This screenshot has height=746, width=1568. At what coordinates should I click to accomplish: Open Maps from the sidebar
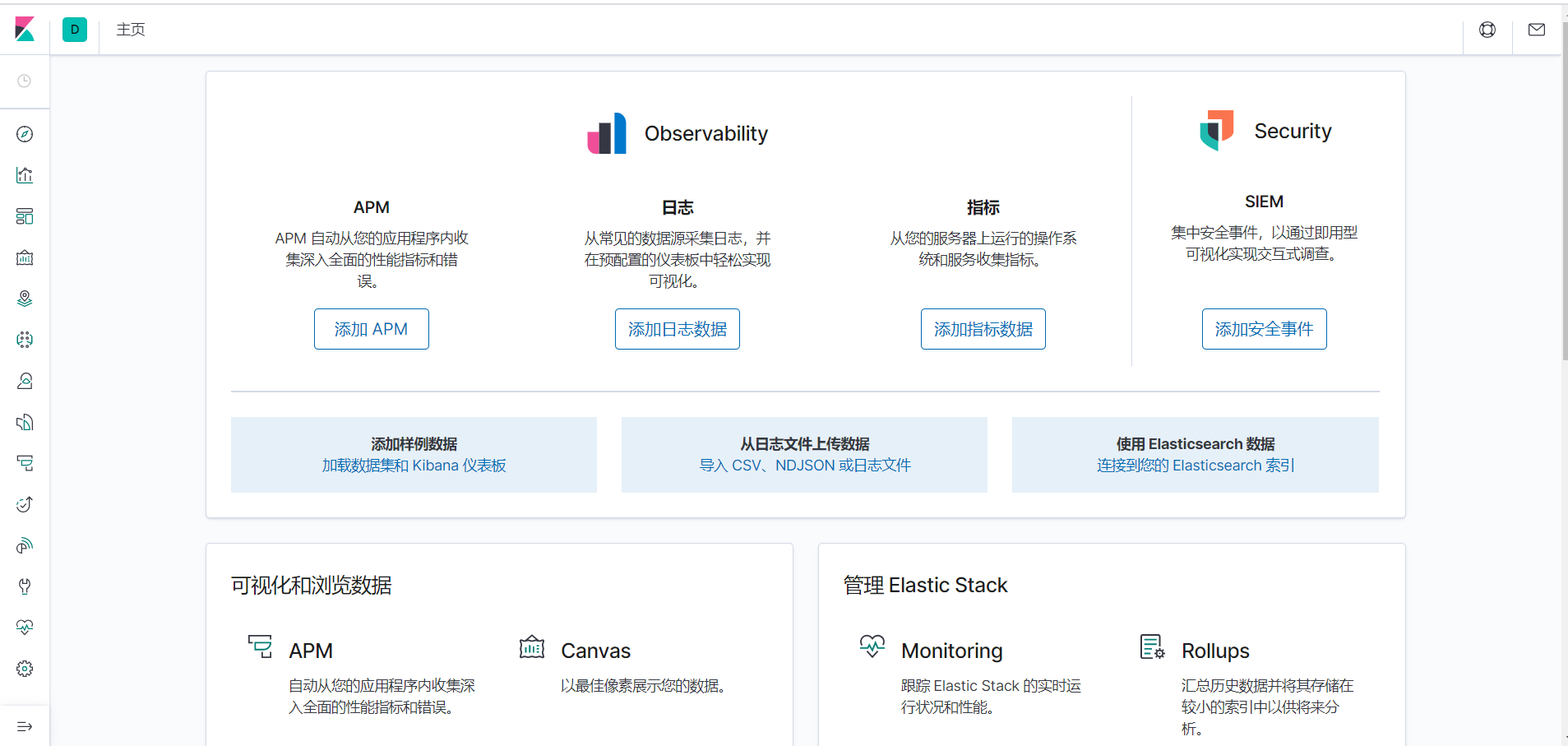25,299
